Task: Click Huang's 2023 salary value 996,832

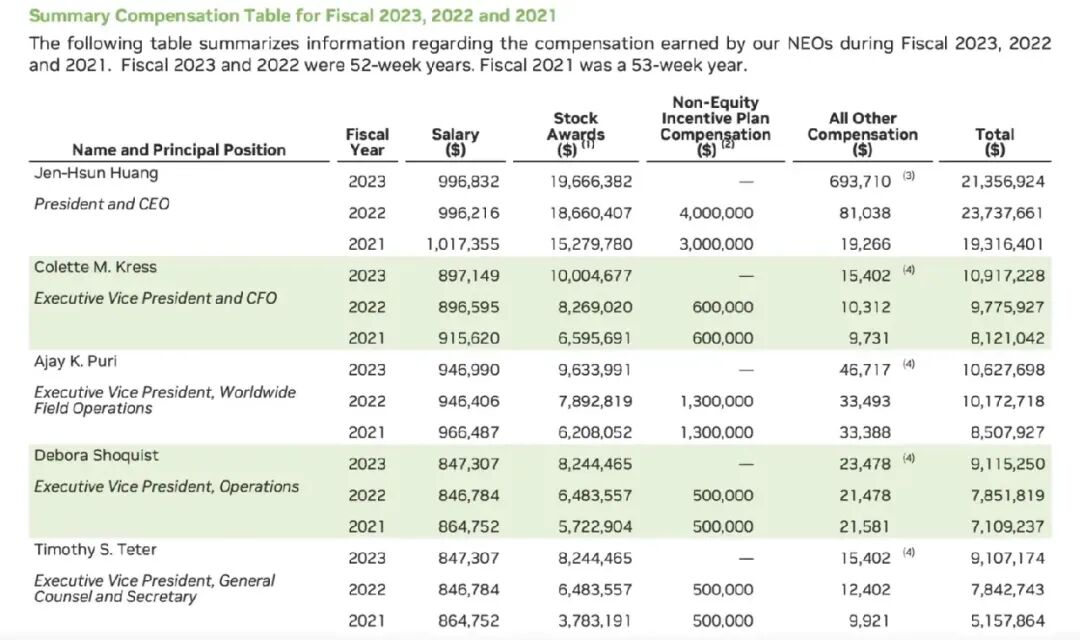Action: pyautogui.click(x=468, y=182)
